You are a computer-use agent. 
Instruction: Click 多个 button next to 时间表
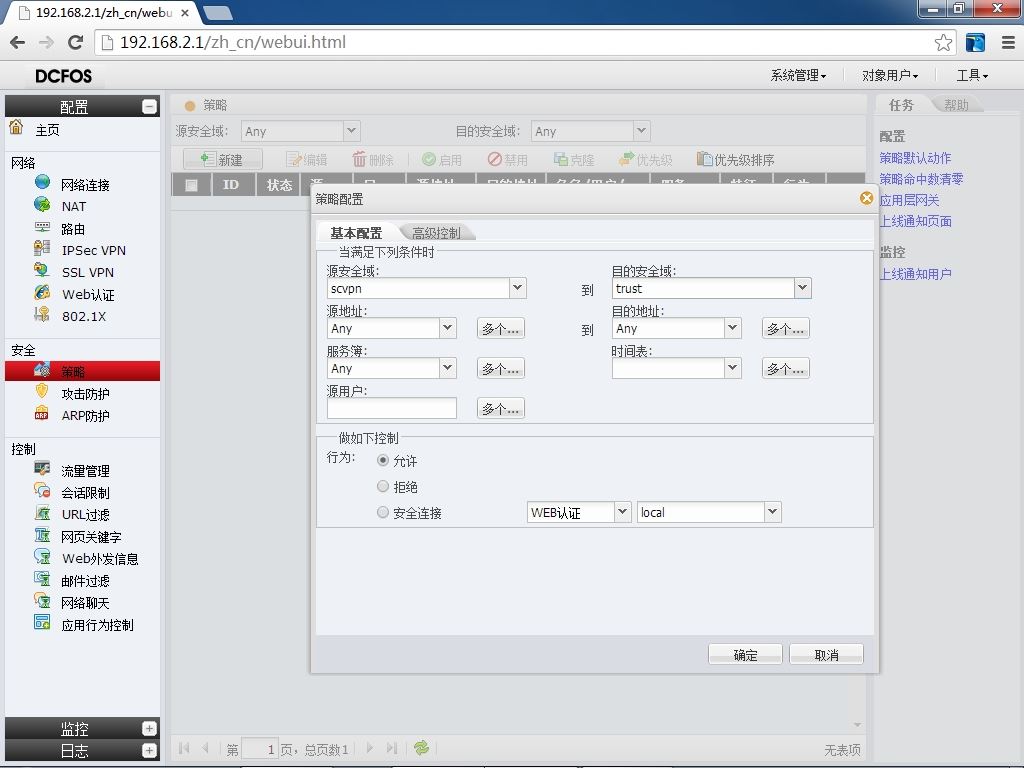786,368
